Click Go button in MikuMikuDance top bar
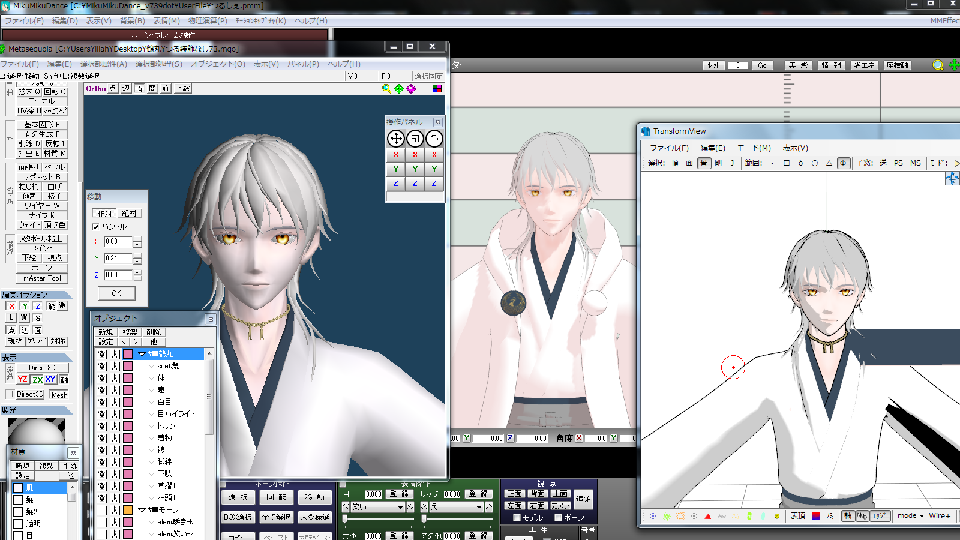This screenshot has width=960, height=540. click(762, 65)
